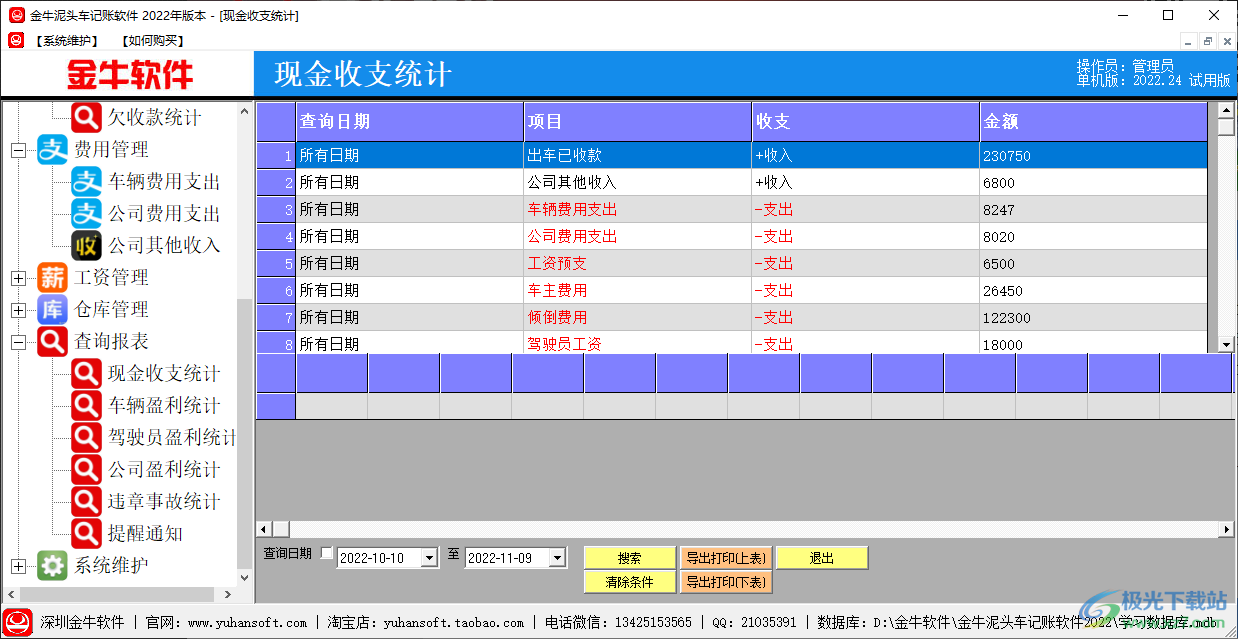Screen dimensions: 1238x639
Task: Click the 车辆盈利统计 magnifier icon
Action: click(x=85, y=406)
